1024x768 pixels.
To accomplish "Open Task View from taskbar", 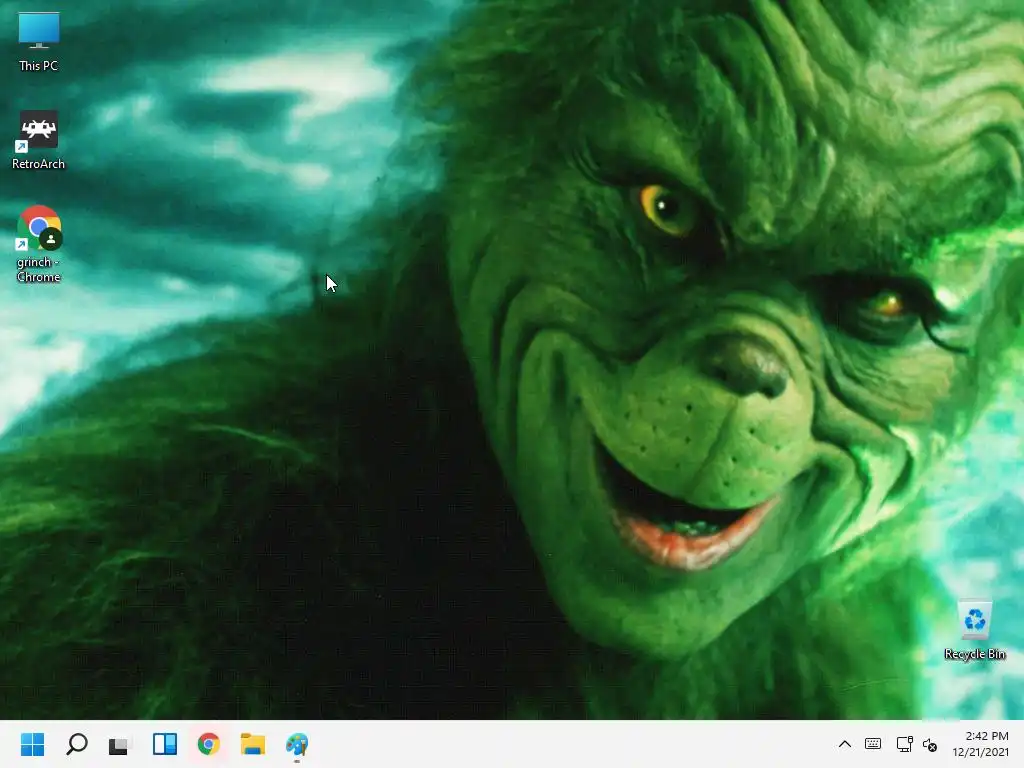I will pos(120,744).
